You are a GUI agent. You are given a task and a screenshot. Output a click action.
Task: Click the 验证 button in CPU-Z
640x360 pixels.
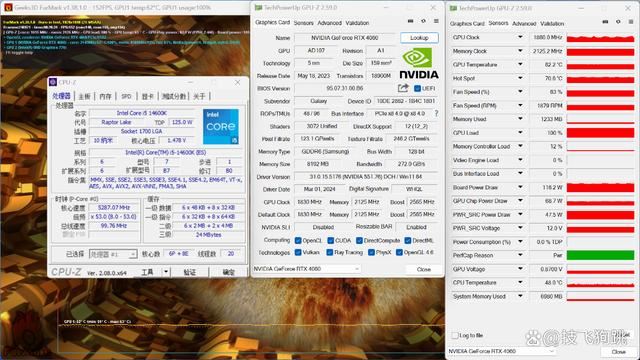(x=189, y=272)
